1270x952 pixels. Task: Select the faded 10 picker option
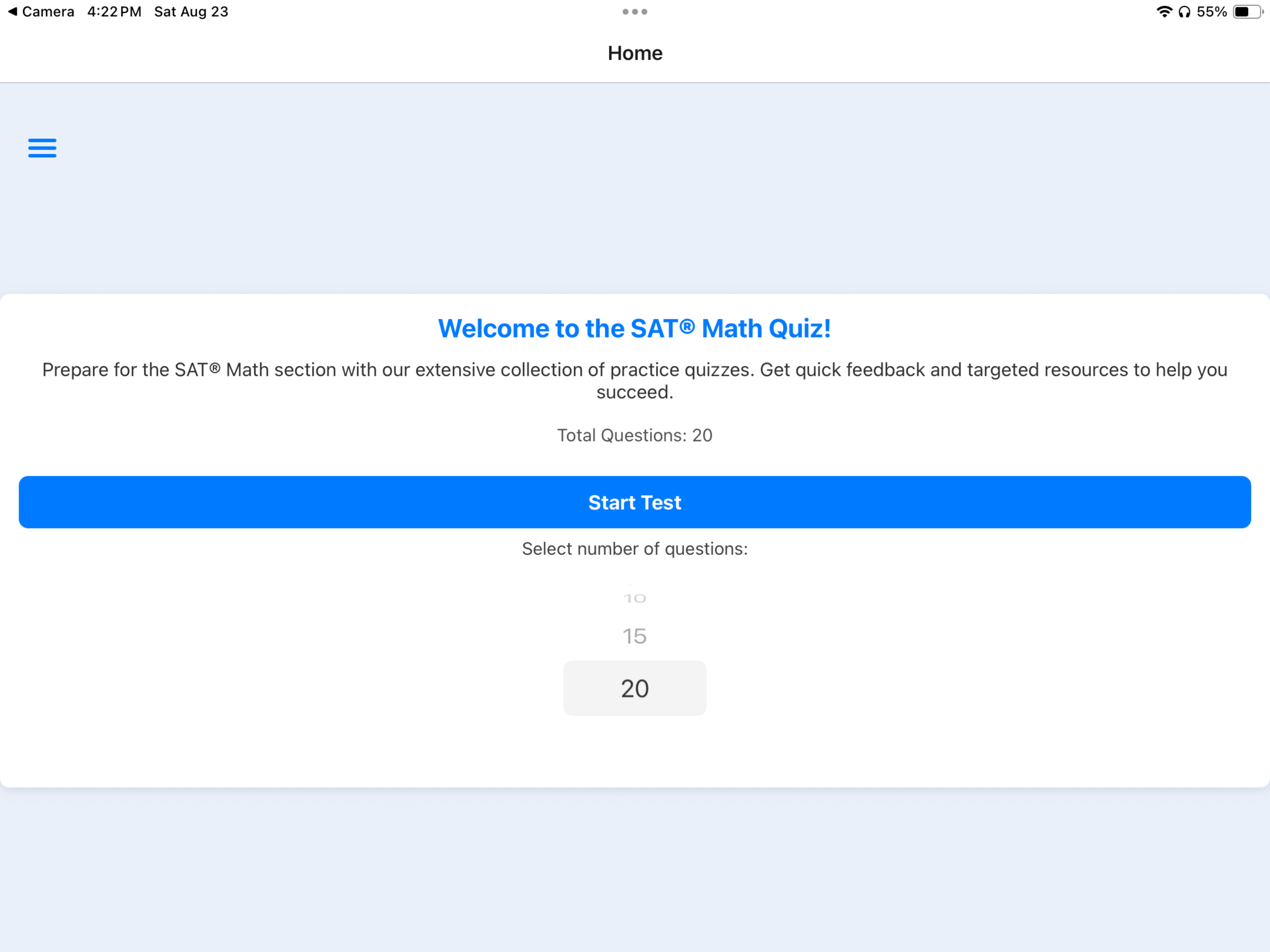tap(635, 599)
